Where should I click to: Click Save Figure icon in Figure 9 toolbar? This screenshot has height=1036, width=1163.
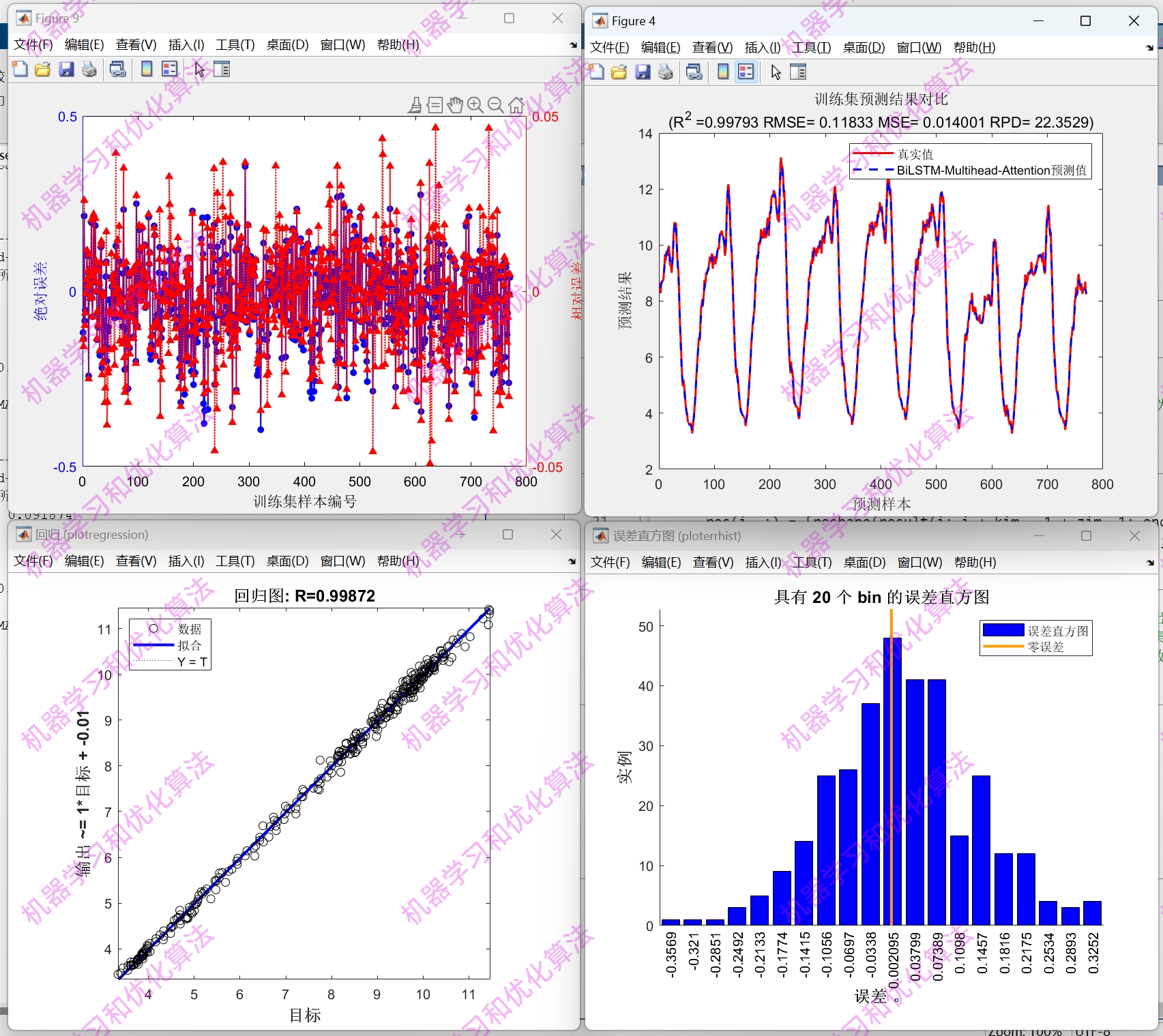tap(66, 69)
